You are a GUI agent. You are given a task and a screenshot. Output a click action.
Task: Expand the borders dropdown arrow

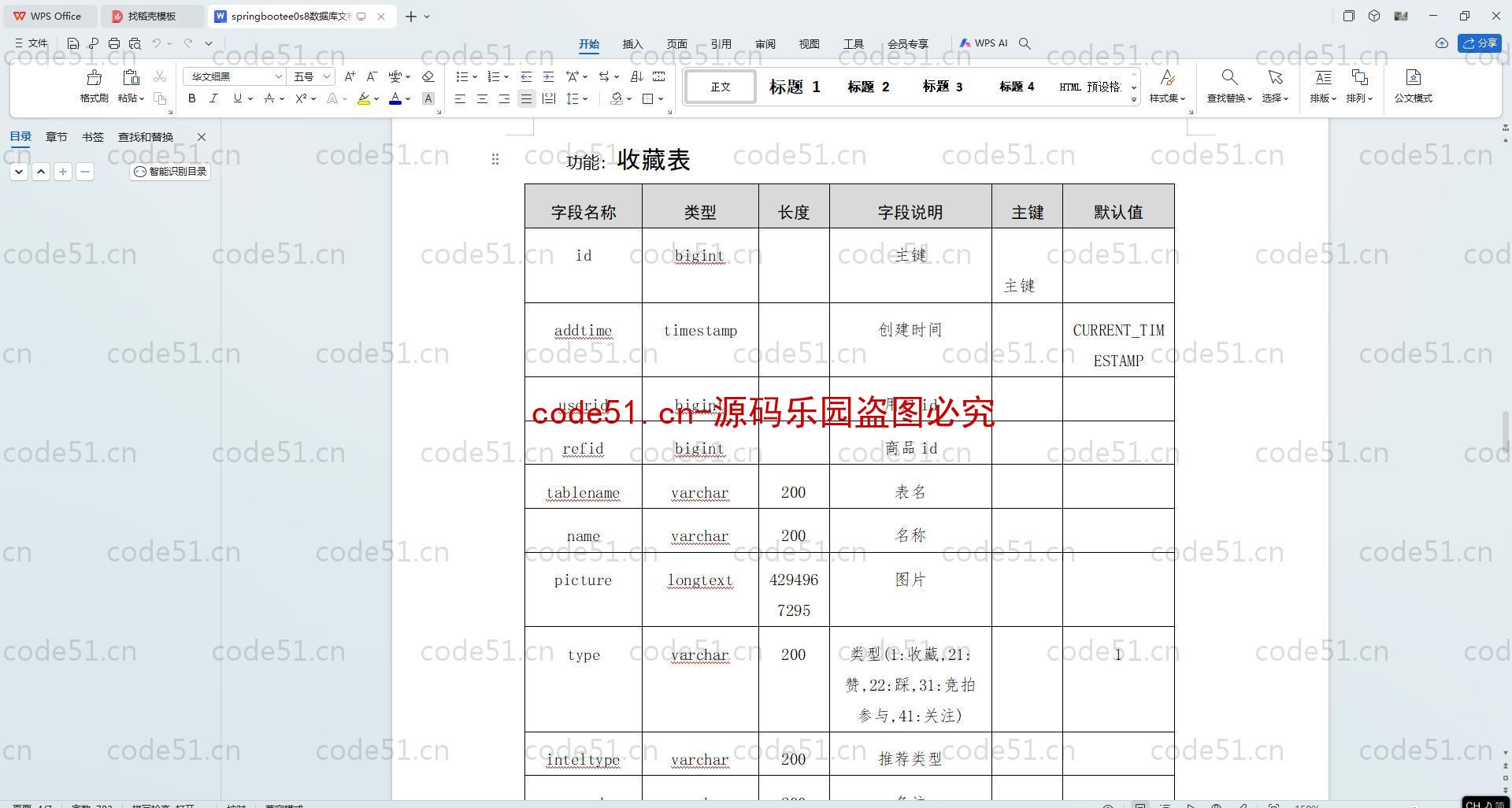point(661,99)
